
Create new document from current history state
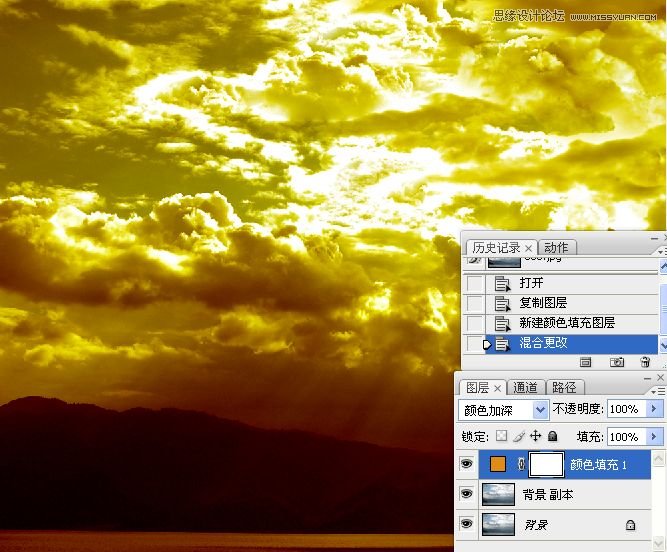click(x=586, y=361)
